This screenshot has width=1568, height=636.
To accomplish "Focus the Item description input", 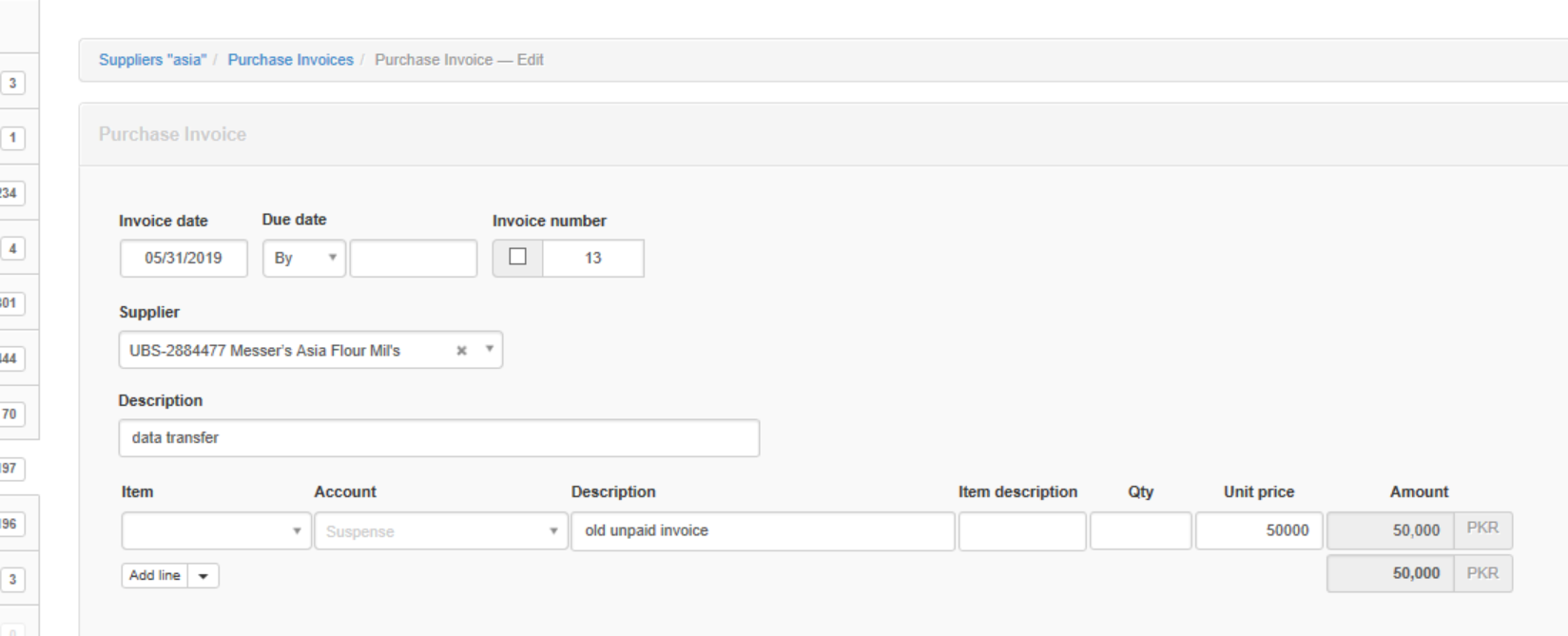I will pyautogui.click(x=1021, y=531).
